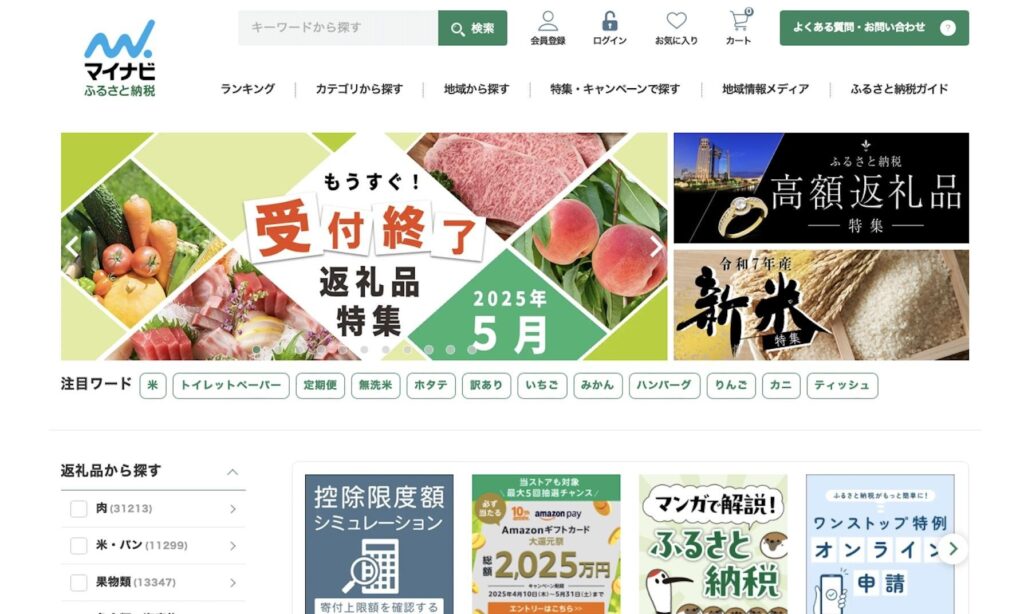Expand the 肉 category chevron

[233, 509]
